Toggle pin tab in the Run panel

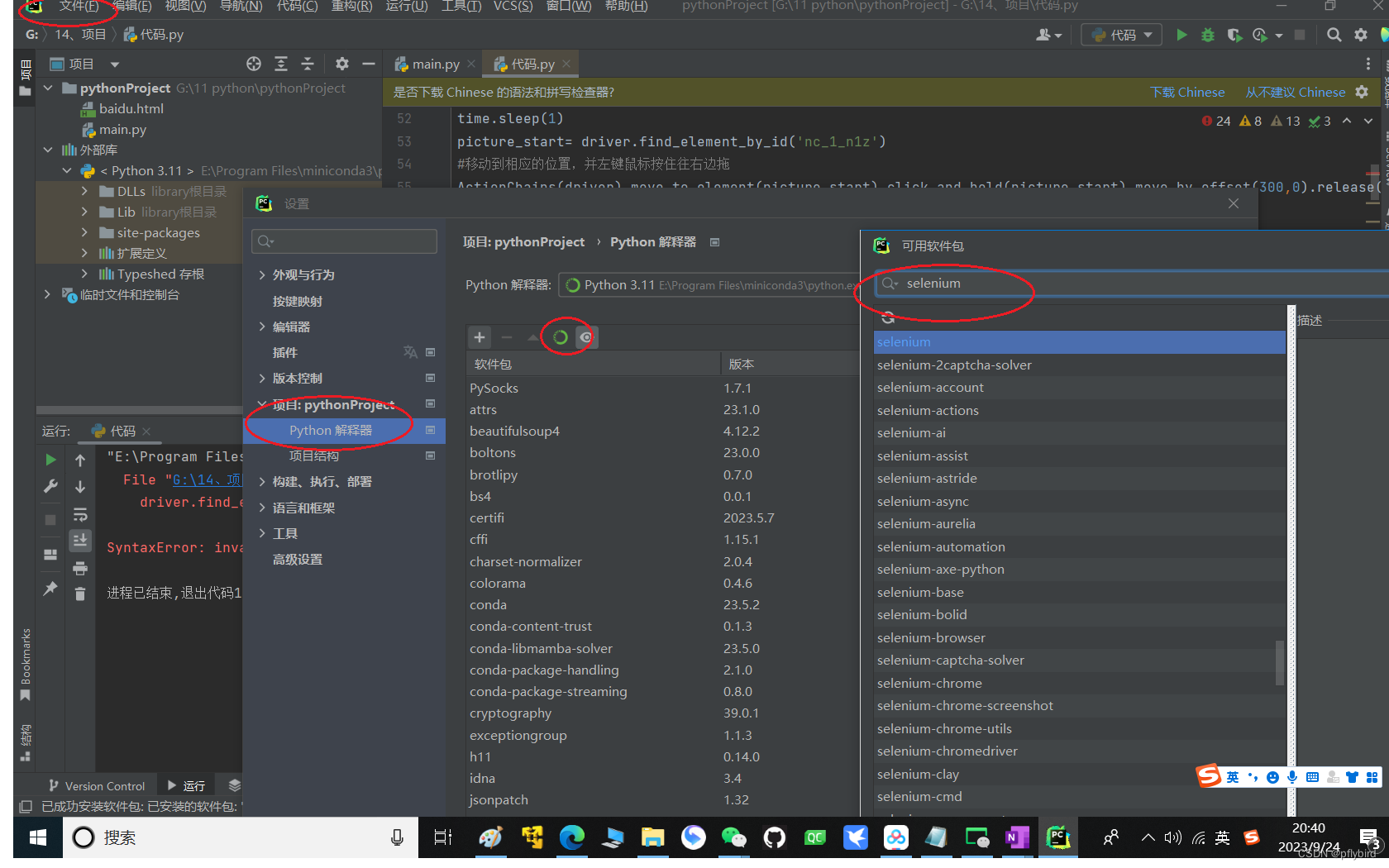[x=50, y=588]
